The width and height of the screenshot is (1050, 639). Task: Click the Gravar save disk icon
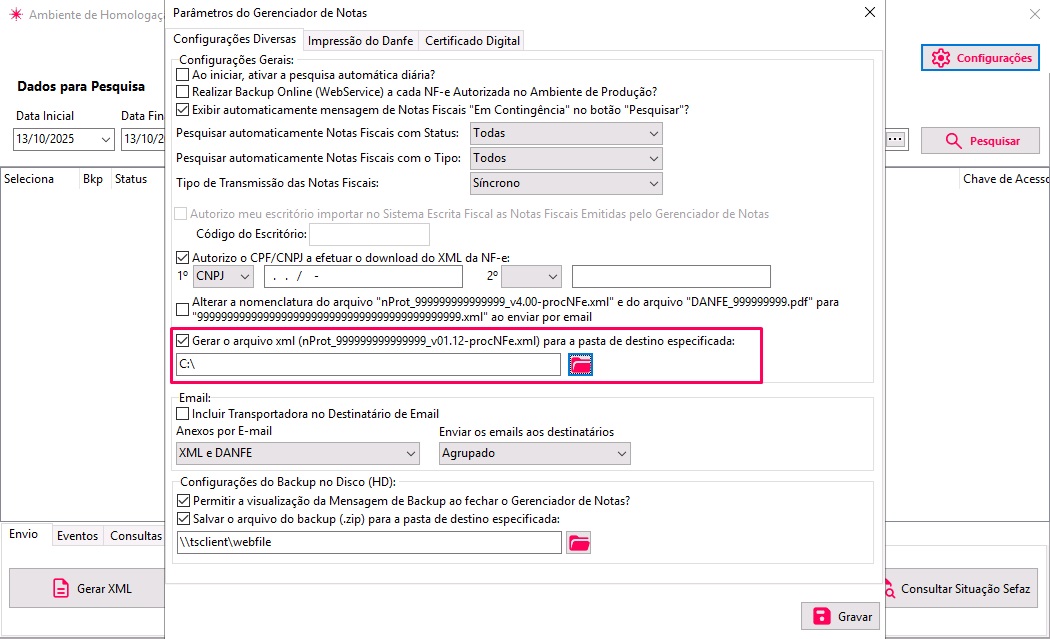tap(822, 616)
